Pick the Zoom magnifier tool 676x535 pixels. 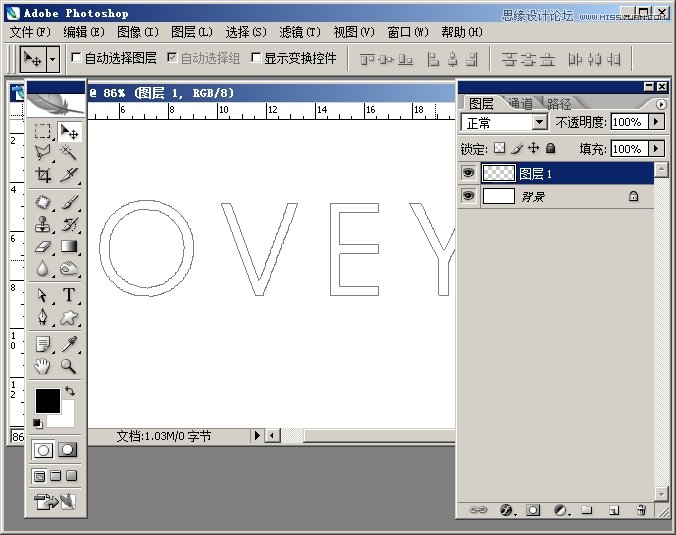(x=69, y=366)
